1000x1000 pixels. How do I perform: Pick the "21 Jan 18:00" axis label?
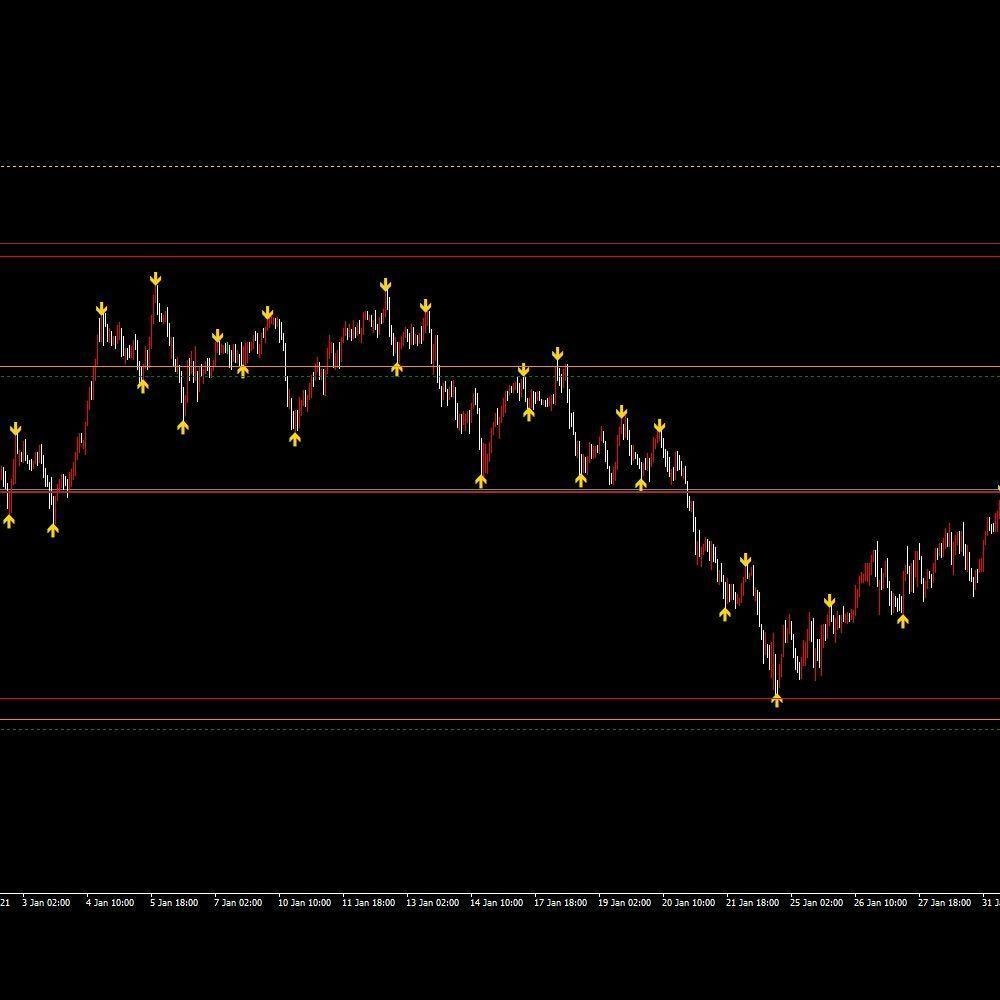click(753, 902)
